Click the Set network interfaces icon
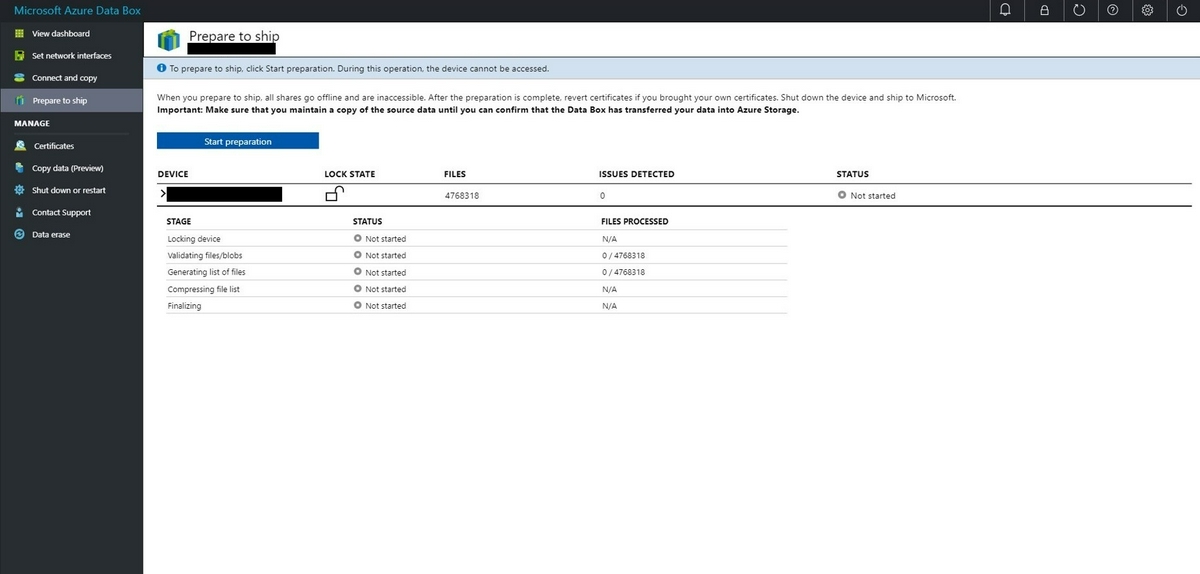1200x574 pixels. click(20, 56)
